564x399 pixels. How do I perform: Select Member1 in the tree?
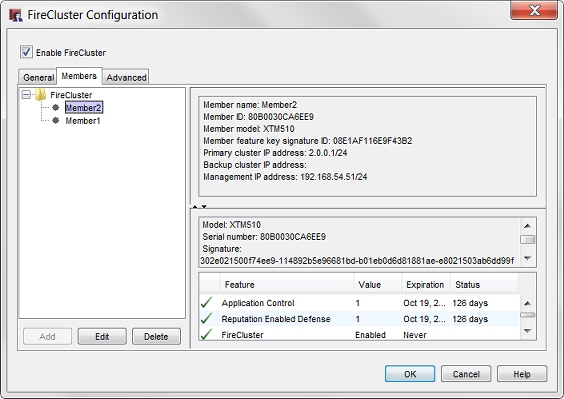click(x=83, y=121)
